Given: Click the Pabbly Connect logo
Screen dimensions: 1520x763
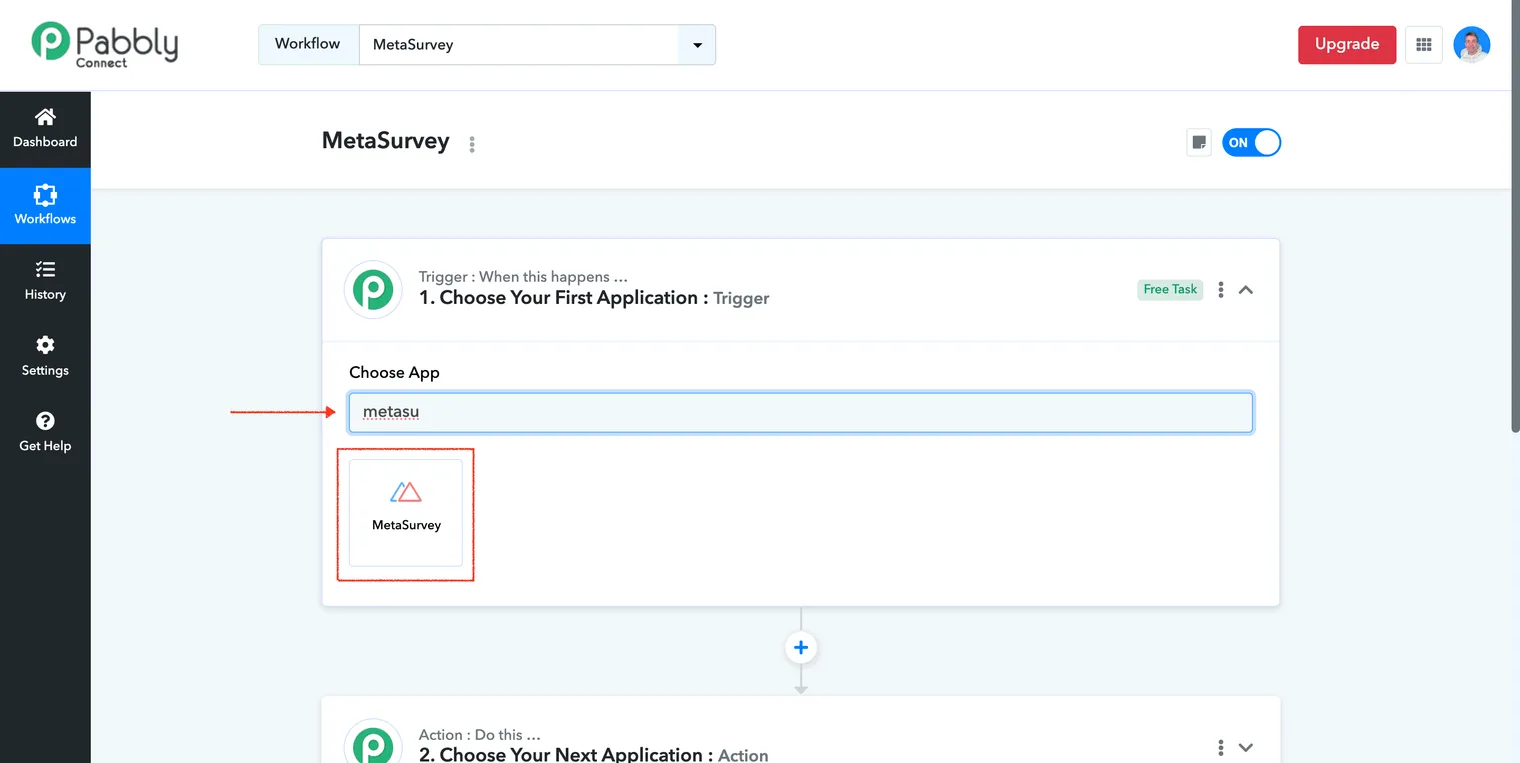Looking at the screenshot, I should pos(105,44).
